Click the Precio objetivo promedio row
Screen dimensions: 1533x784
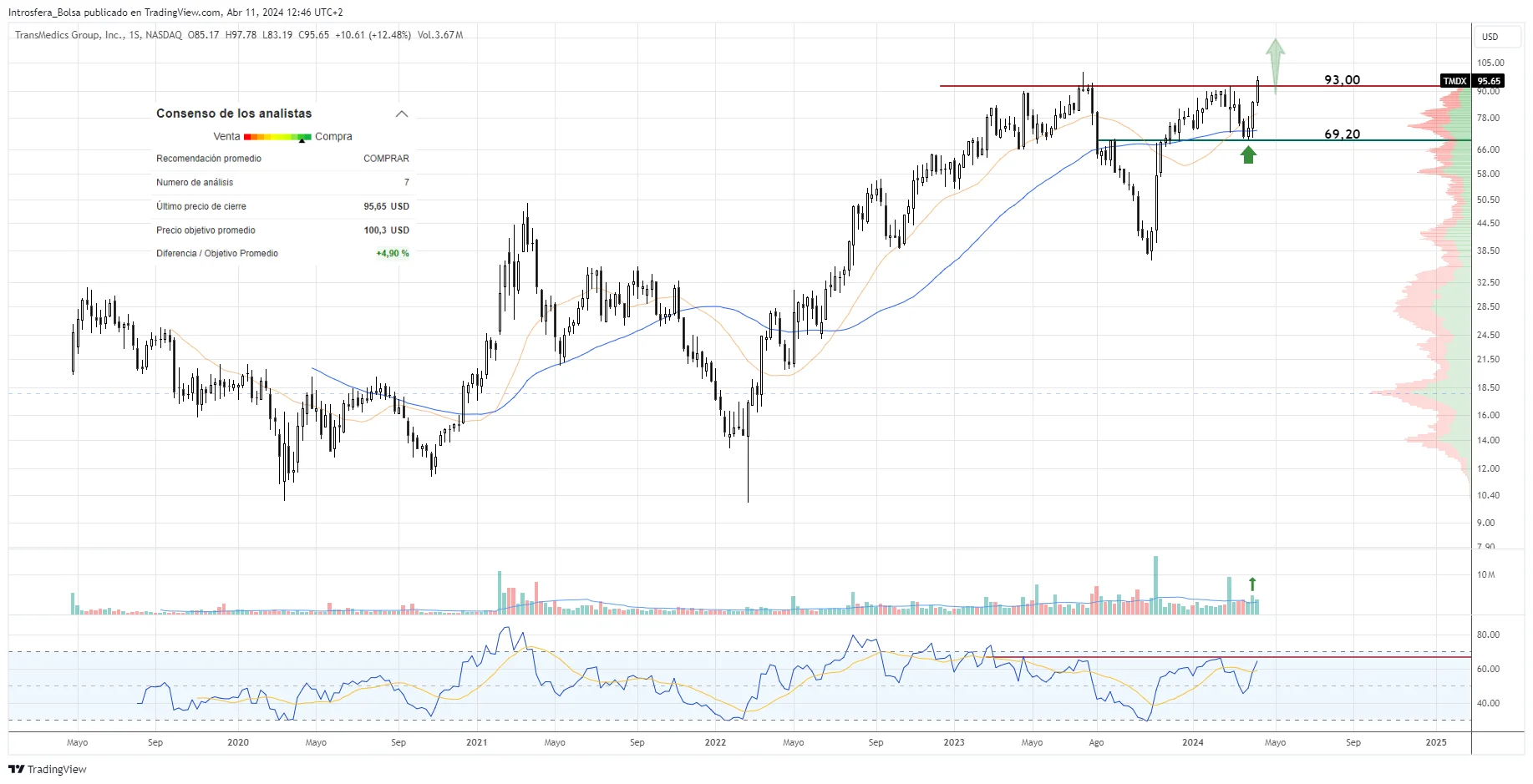(206, 230)
